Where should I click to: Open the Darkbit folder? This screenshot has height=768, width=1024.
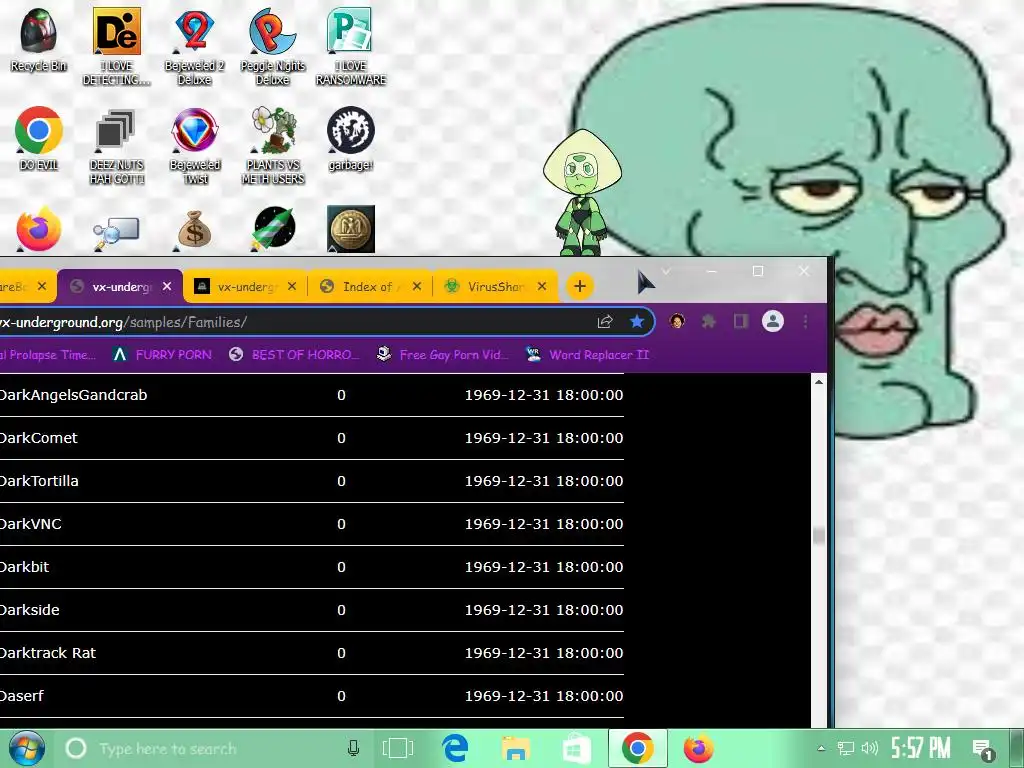pos(24,567)
